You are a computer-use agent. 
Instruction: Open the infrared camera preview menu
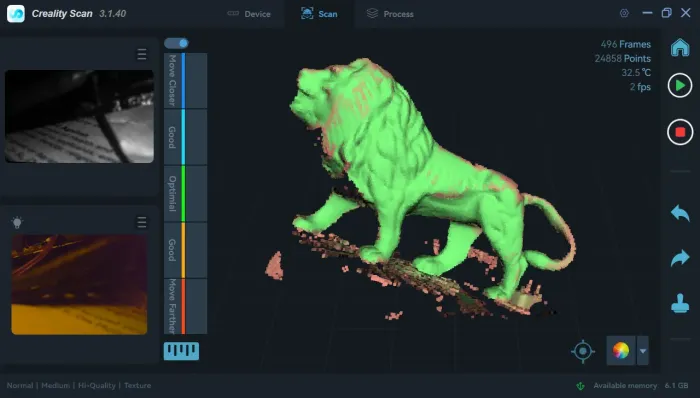pyautogui.click(x=142, y=54)
